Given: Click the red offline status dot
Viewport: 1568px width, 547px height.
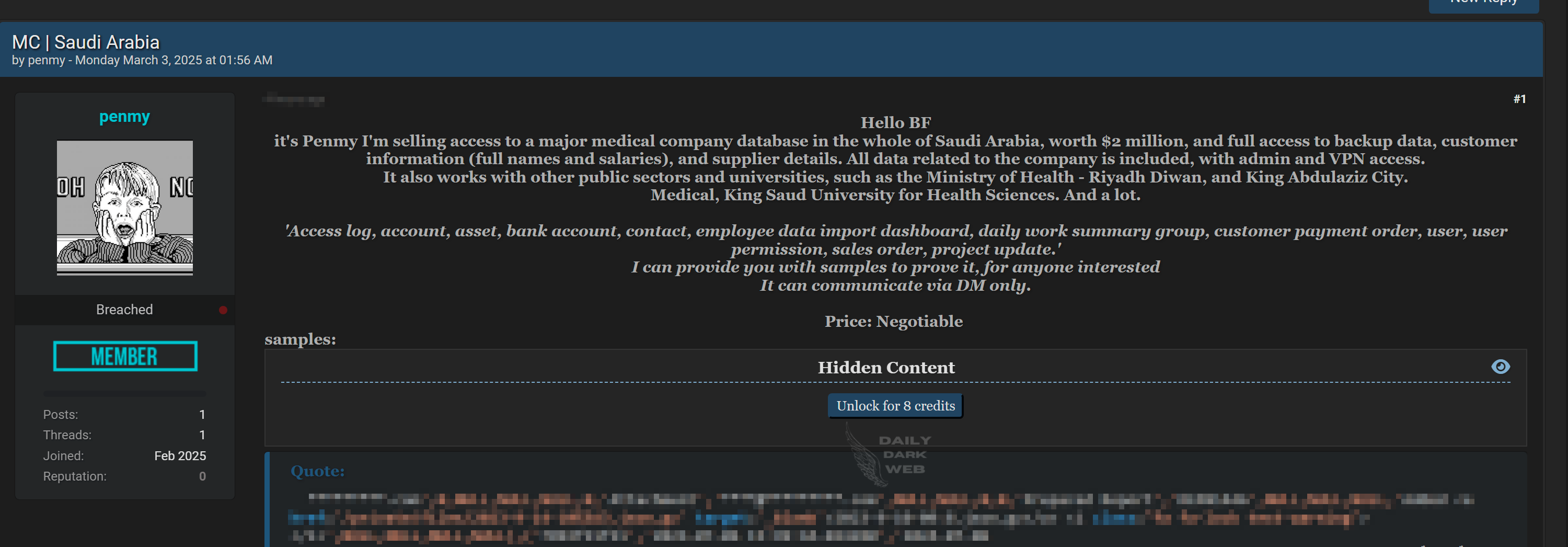Looking at the screenshot, I should [x=223, y=310].
